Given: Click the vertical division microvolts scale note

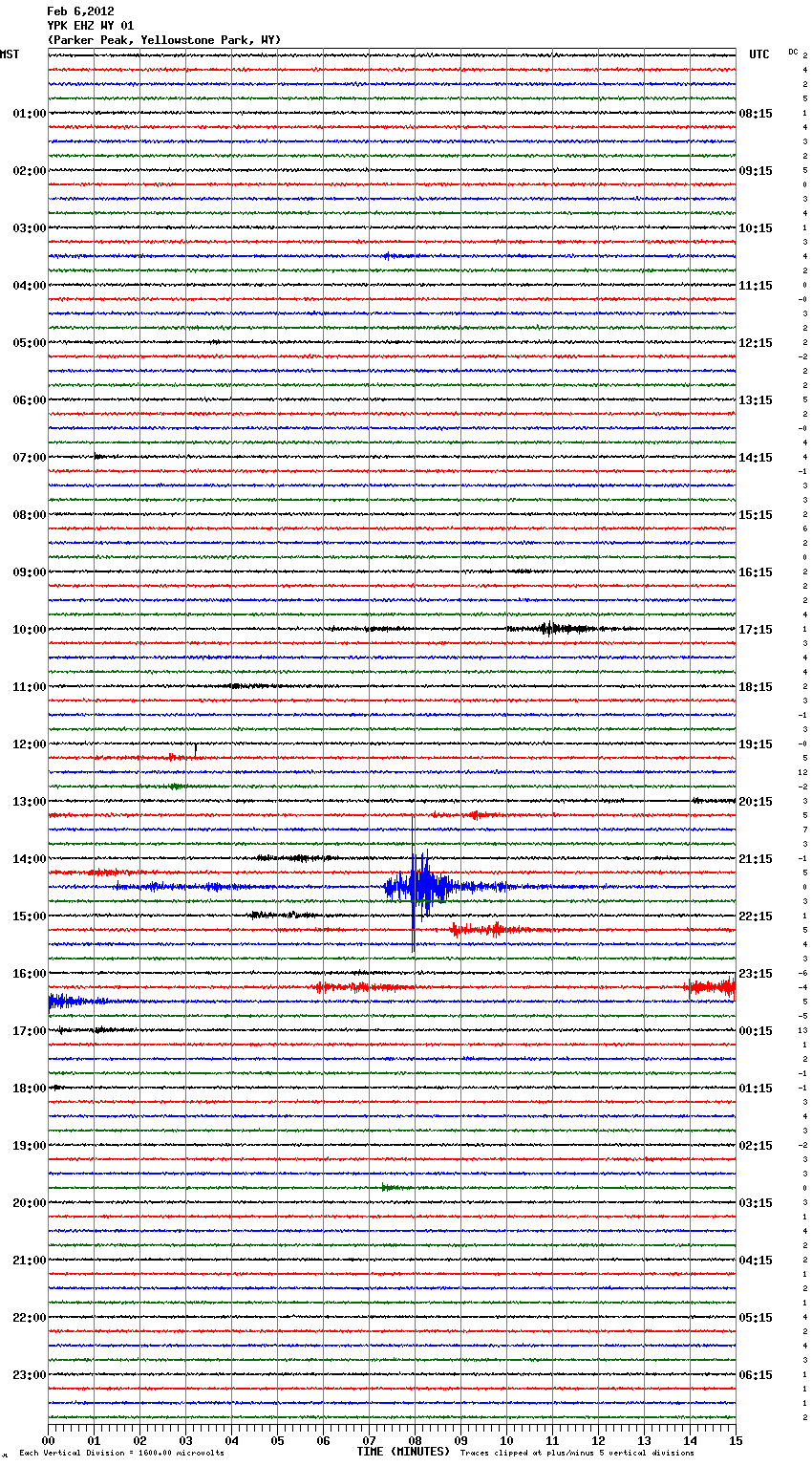Looking at the screenshot, I should [121, 1454].
